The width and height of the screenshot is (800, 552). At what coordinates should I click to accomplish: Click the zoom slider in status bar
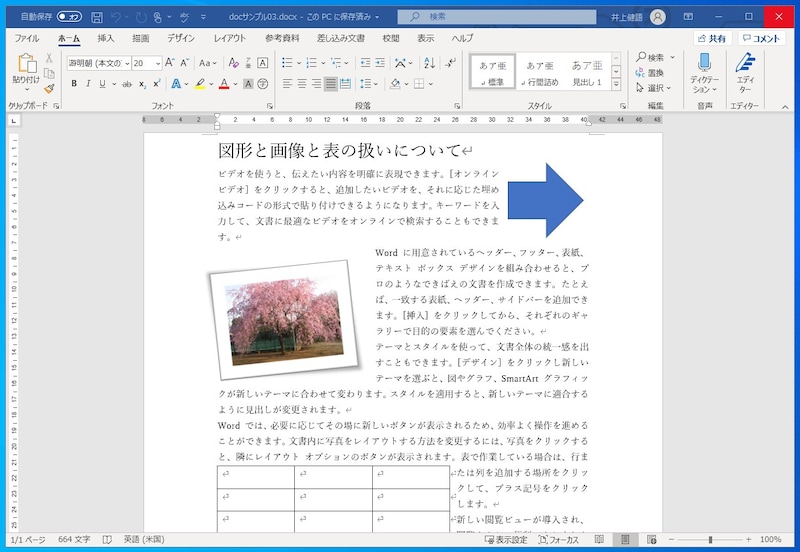(711, 540)
